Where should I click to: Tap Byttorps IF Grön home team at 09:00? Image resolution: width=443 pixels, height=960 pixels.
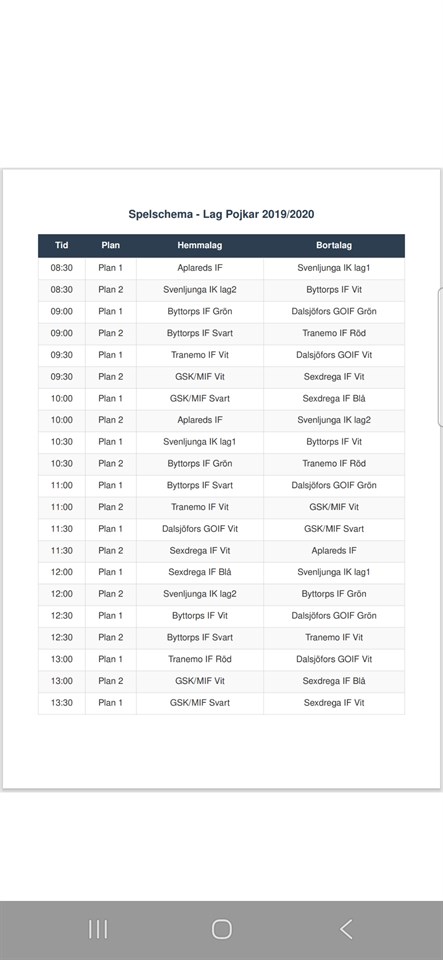[199, 311]
